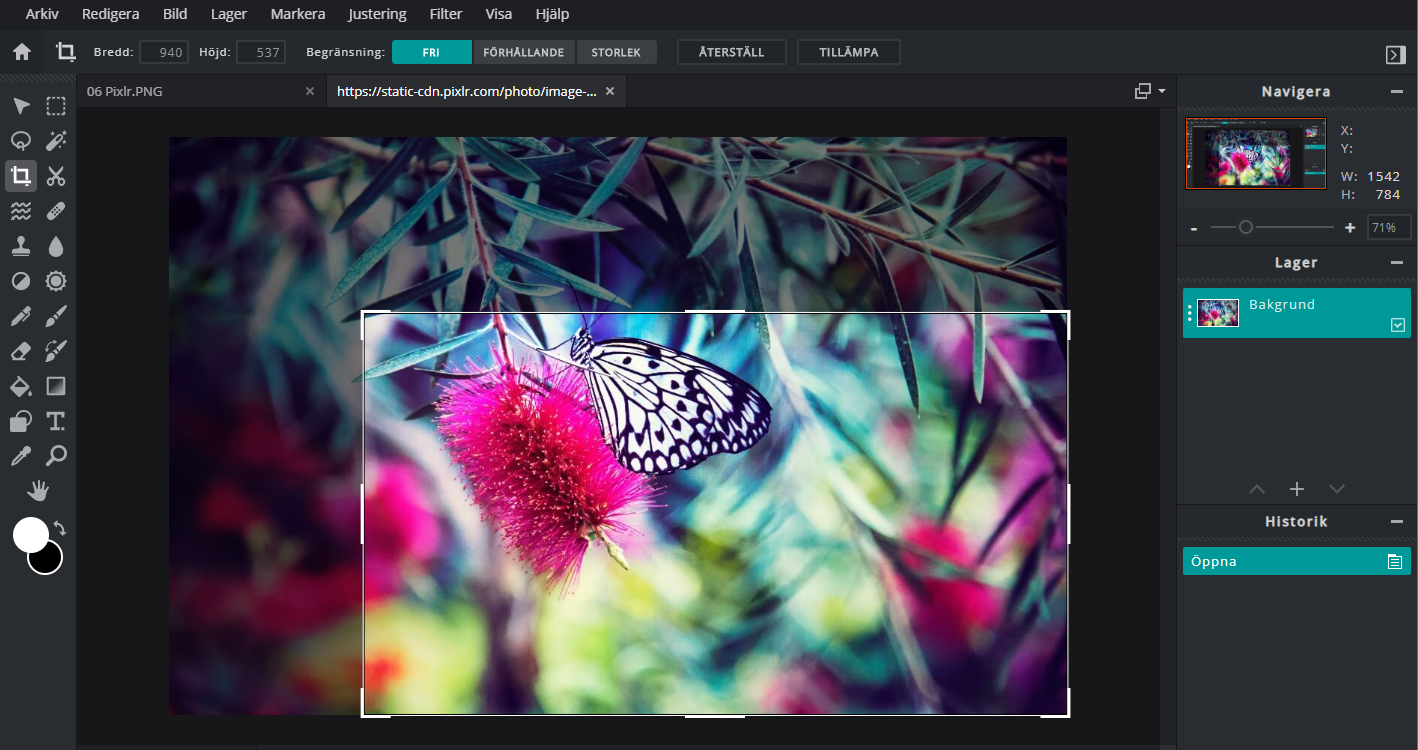Collapse the Navigera panel
This screenshot has width=1418, height=750.
pyautogui.click(x=1396, y=91)
